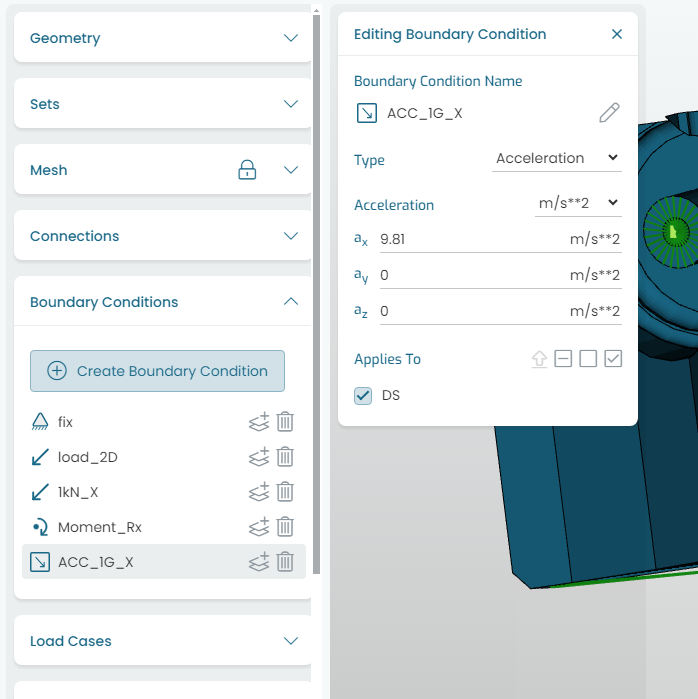The image size is (698, 699).
Task: Add load_2D to load case layers icon
Action: coord(259,457)
